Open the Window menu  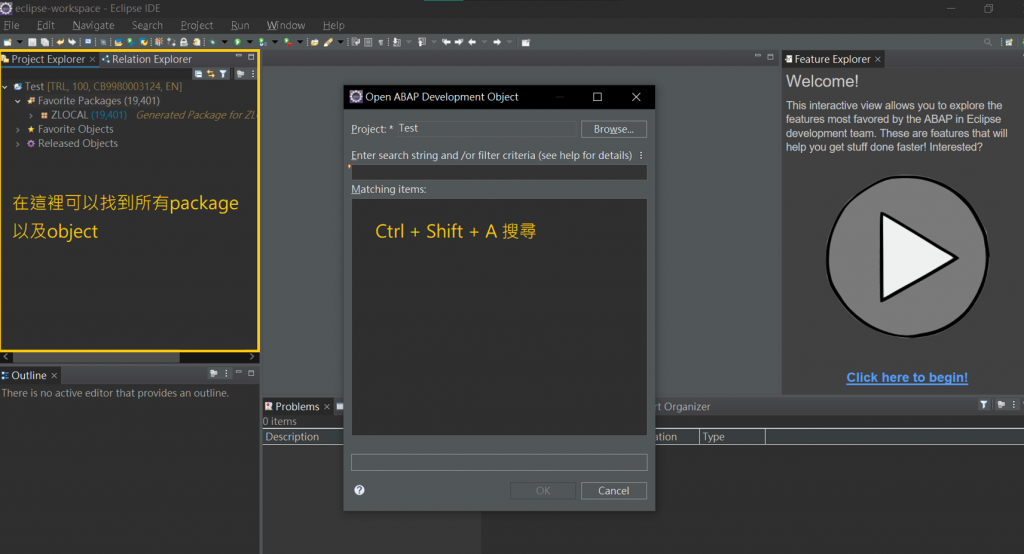[x=285, y=25]
